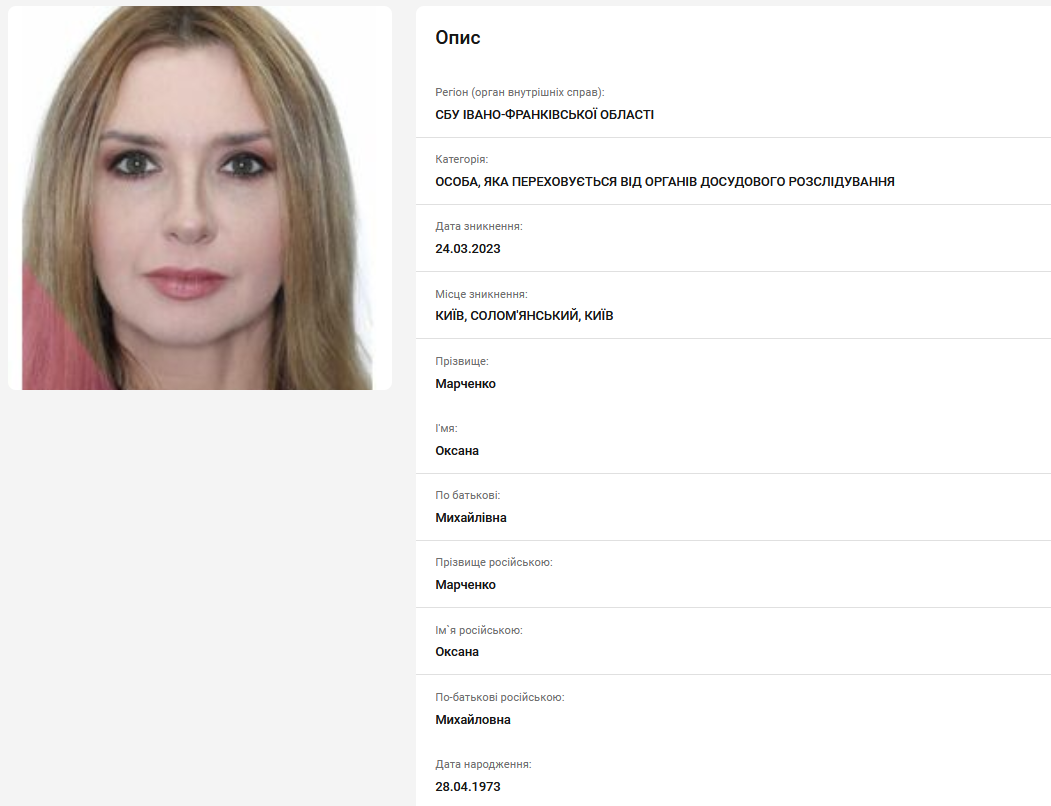Image resolution: width=1051 pixels, height=806 pixels.
Task: Select the patronymic value "Михайлівна"
Action: point(471,518)
